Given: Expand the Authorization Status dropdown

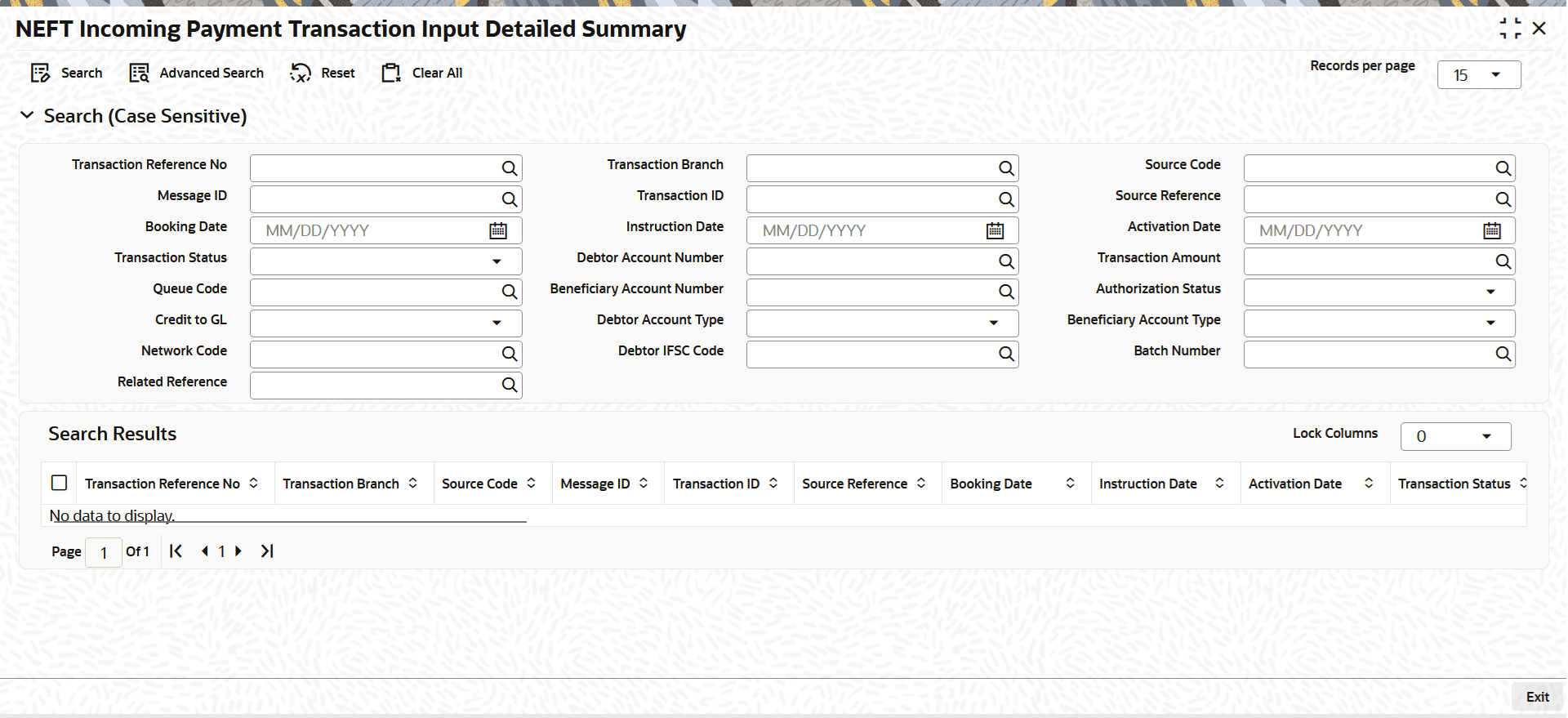Looking at the screenshot, I should point(1490,292).
